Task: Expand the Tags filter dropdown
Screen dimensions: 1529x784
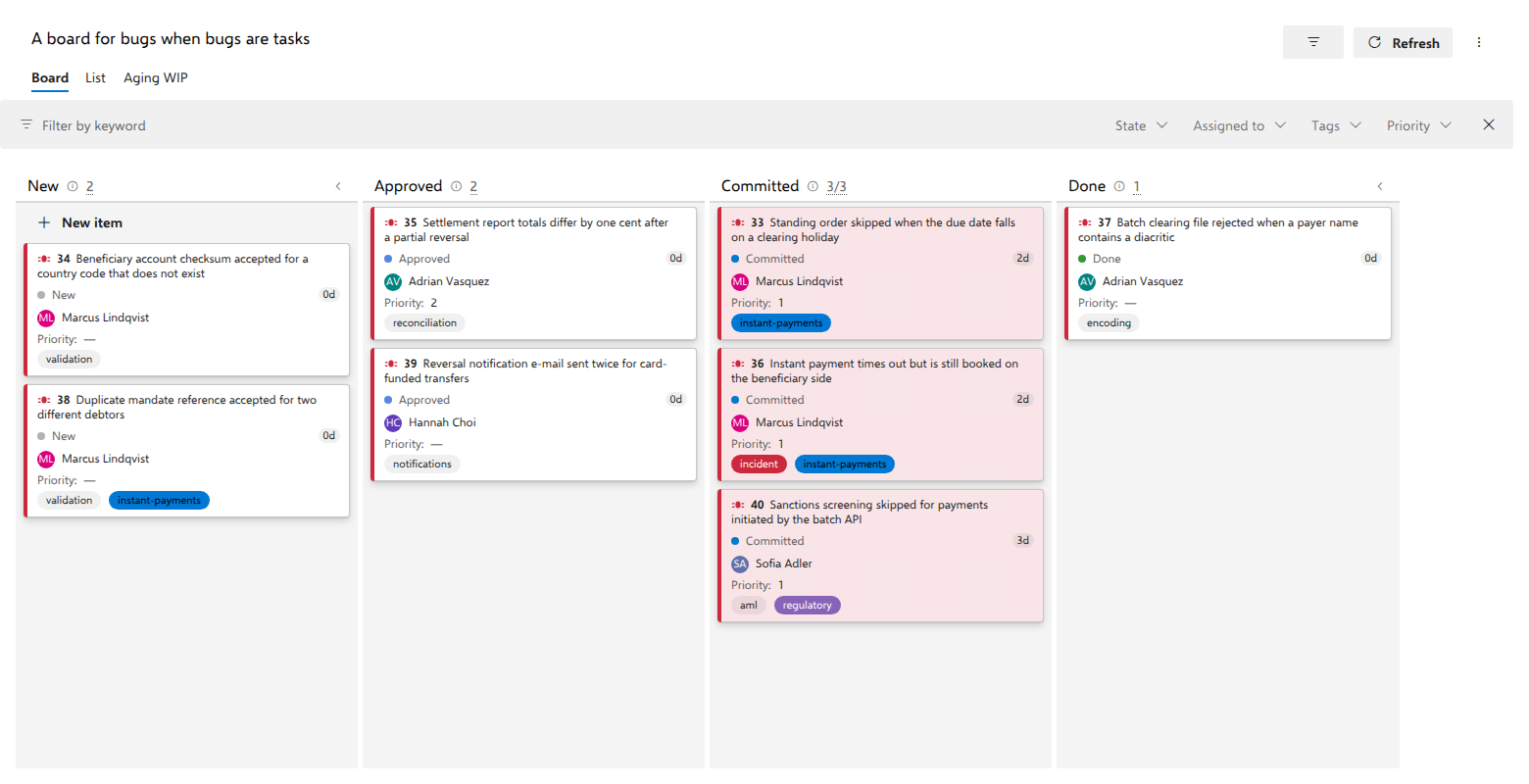Action: 1336,125
